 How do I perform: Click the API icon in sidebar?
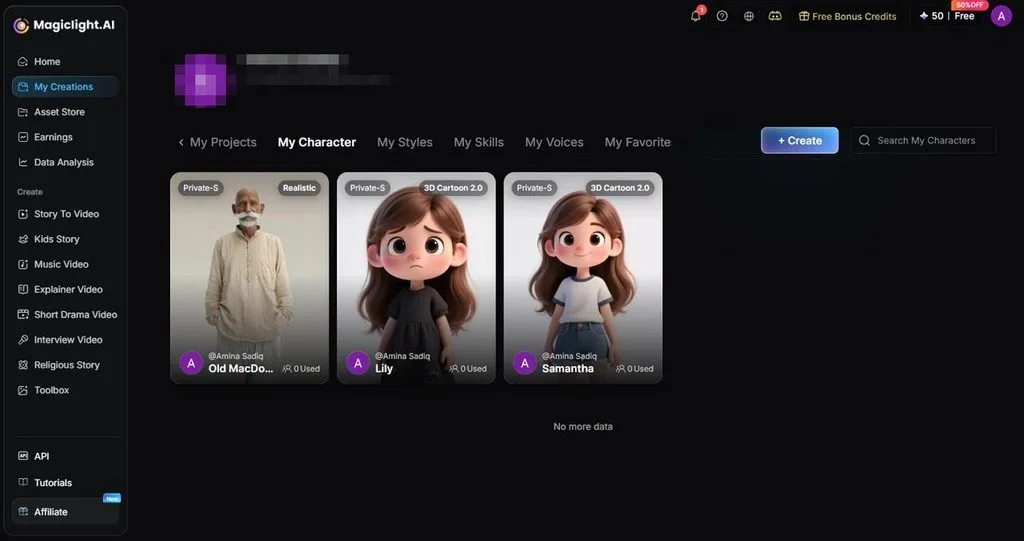point(23,456)
